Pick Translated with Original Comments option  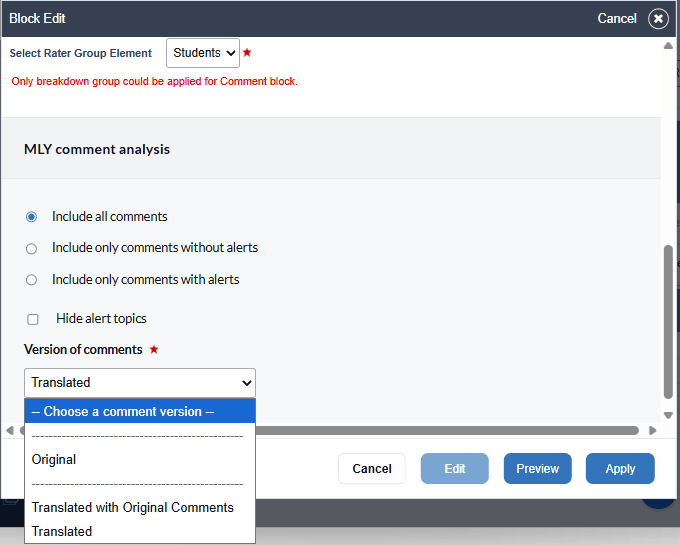tap(140, 507)
